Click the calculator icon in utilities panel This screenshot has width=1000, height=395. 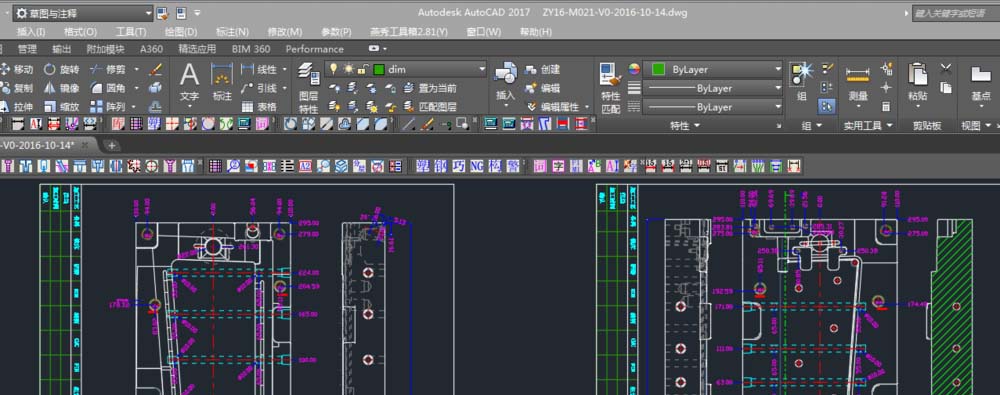[886, 106]
